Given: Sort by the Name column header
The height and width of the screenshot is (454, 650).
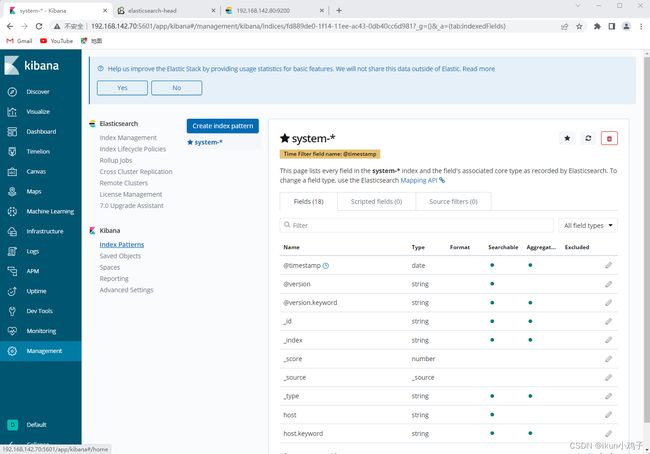Looking at the screenshot, I should 291,247.
